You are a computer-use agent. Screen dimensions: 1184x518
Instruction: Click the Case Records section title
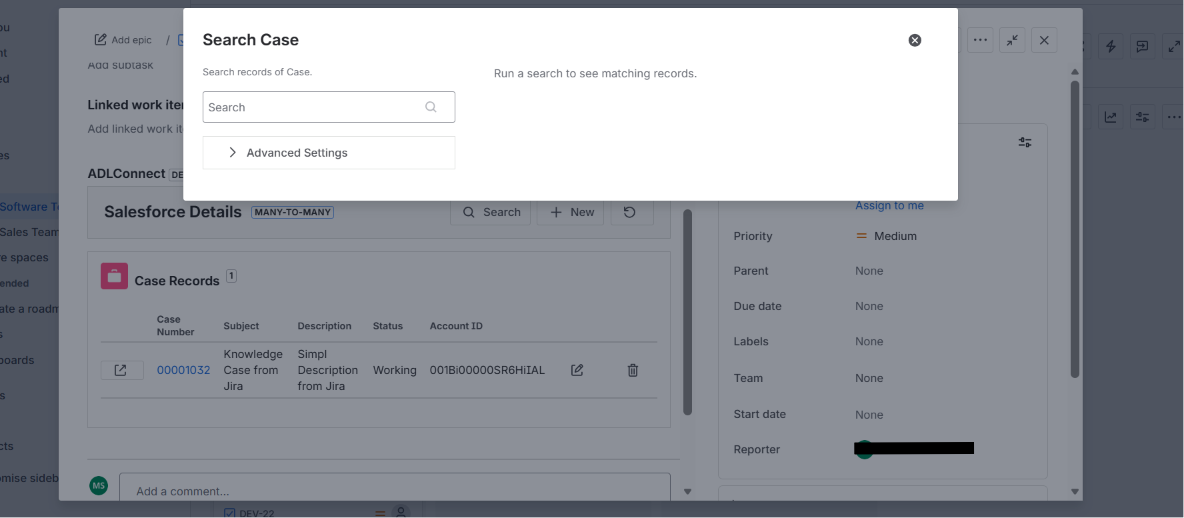click(x=177, y=281)
